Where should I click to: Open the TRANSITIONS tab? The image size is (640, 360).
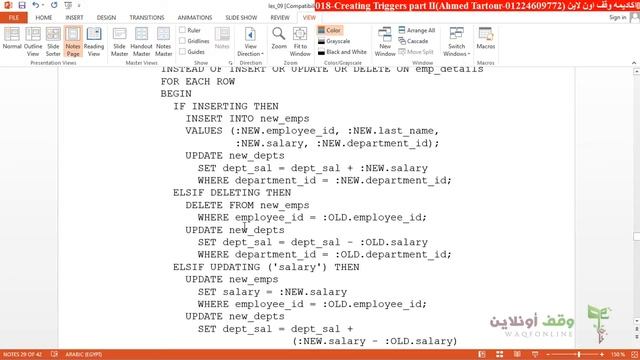[147, 18]
